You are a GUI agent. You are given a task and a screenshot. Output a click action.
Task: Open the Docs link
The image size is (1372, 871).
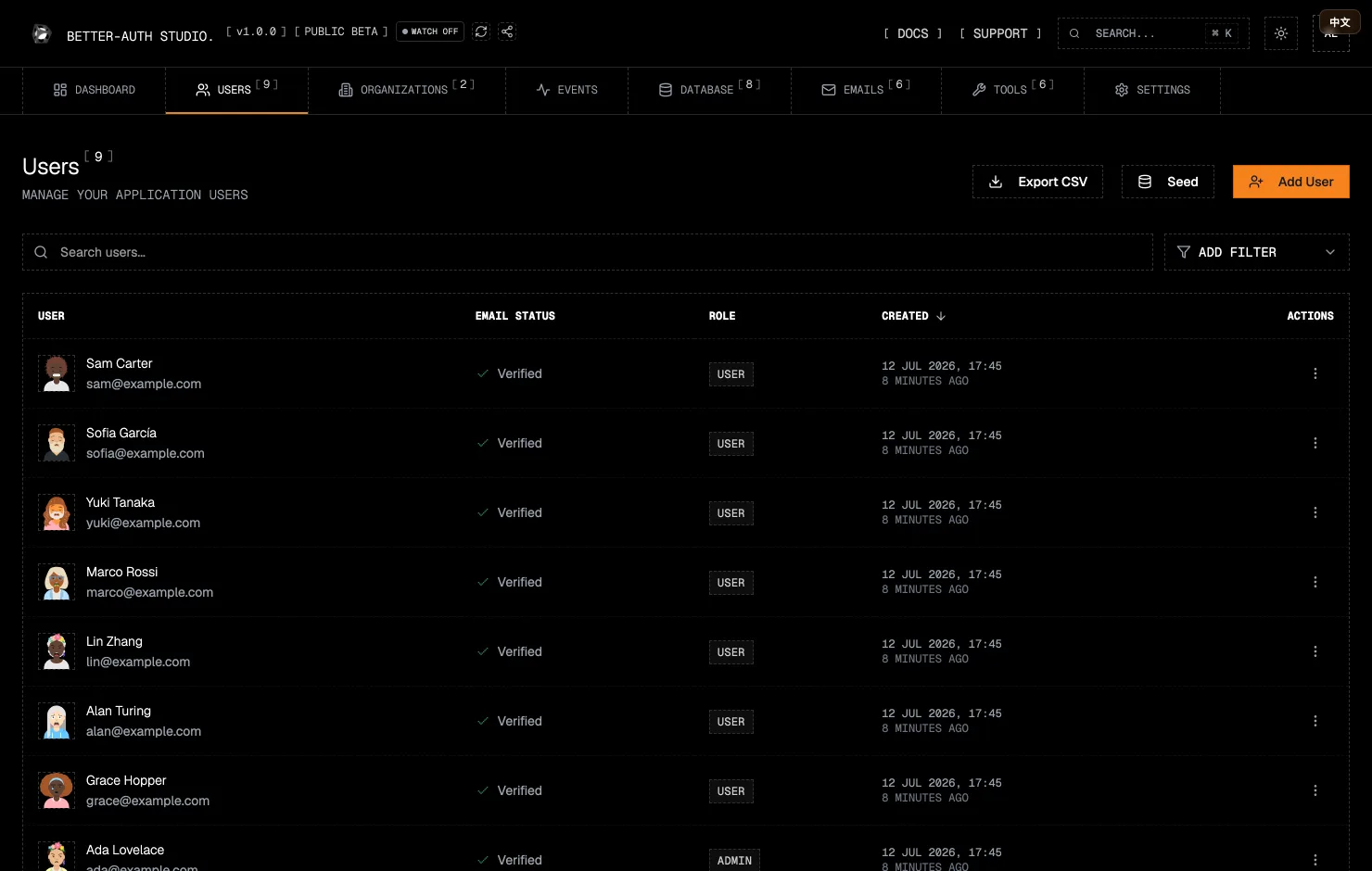[912, 33]
